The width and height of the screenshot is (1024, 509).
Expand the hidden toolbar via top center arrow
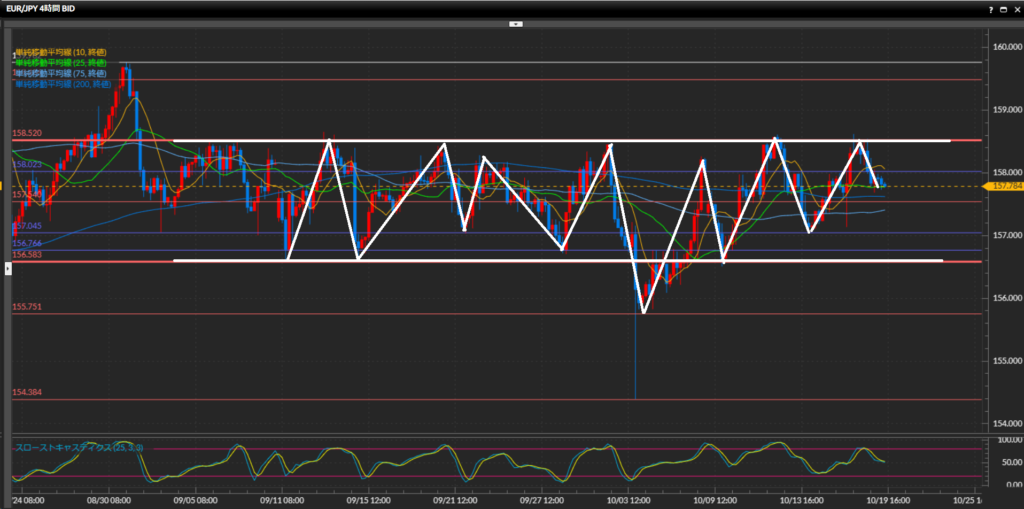(515, 22)
